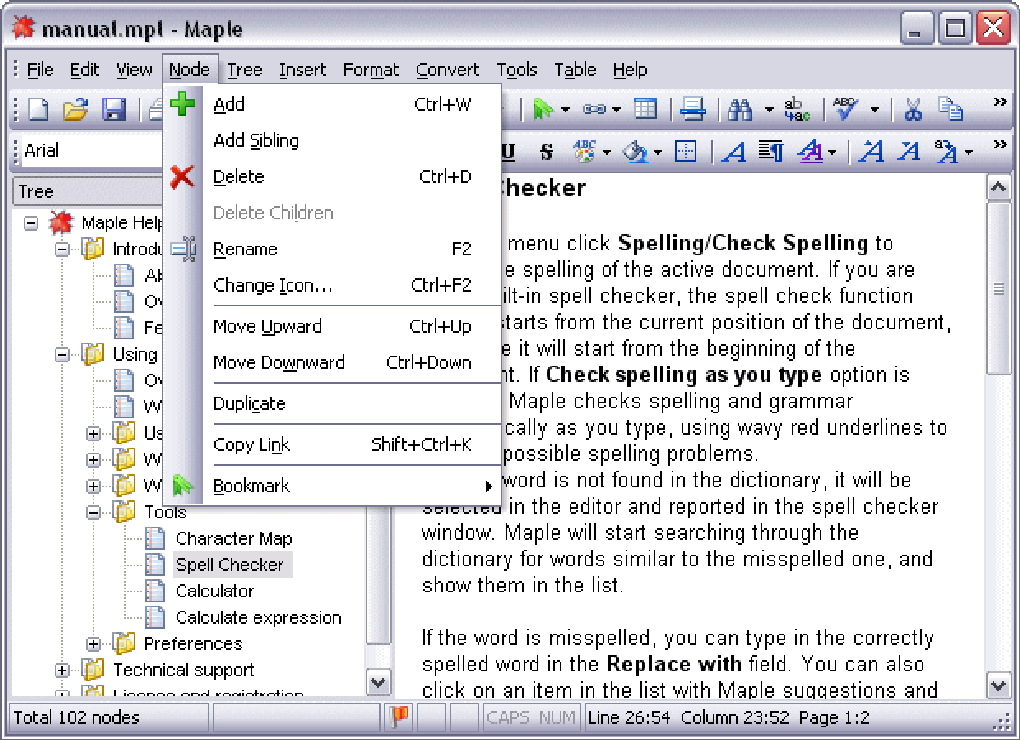Expand top toolbar overflow chevron
1020x740 pixels.
click(1000, 102)
